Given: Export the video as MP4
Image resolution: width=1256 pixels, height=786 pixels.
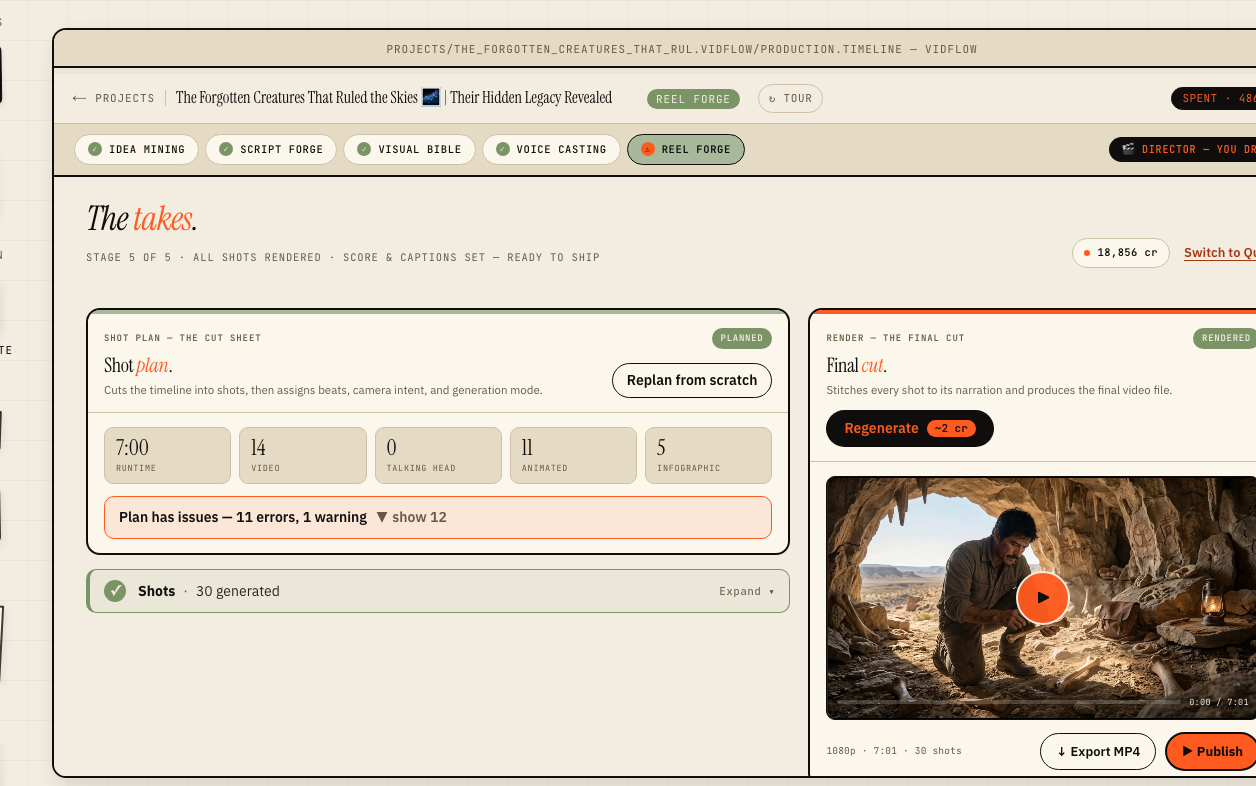Looking at the screenshot, I should pyautogui.click(x=1098, y=751).
